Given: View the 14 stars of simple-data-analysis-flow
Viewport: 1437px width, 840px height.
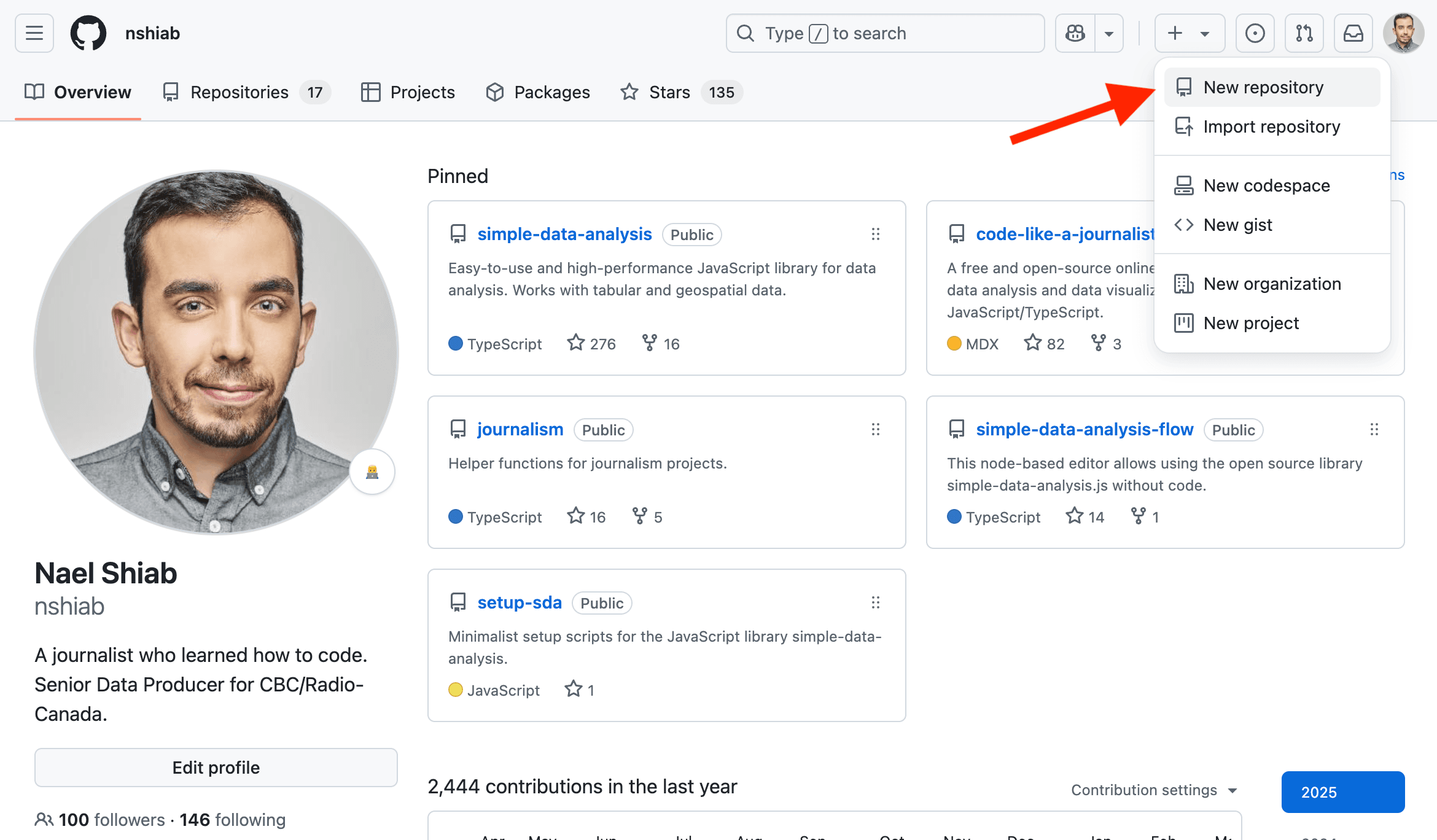Looking at the screenshot, I should pyautogui.click(x=1085, y=516).
